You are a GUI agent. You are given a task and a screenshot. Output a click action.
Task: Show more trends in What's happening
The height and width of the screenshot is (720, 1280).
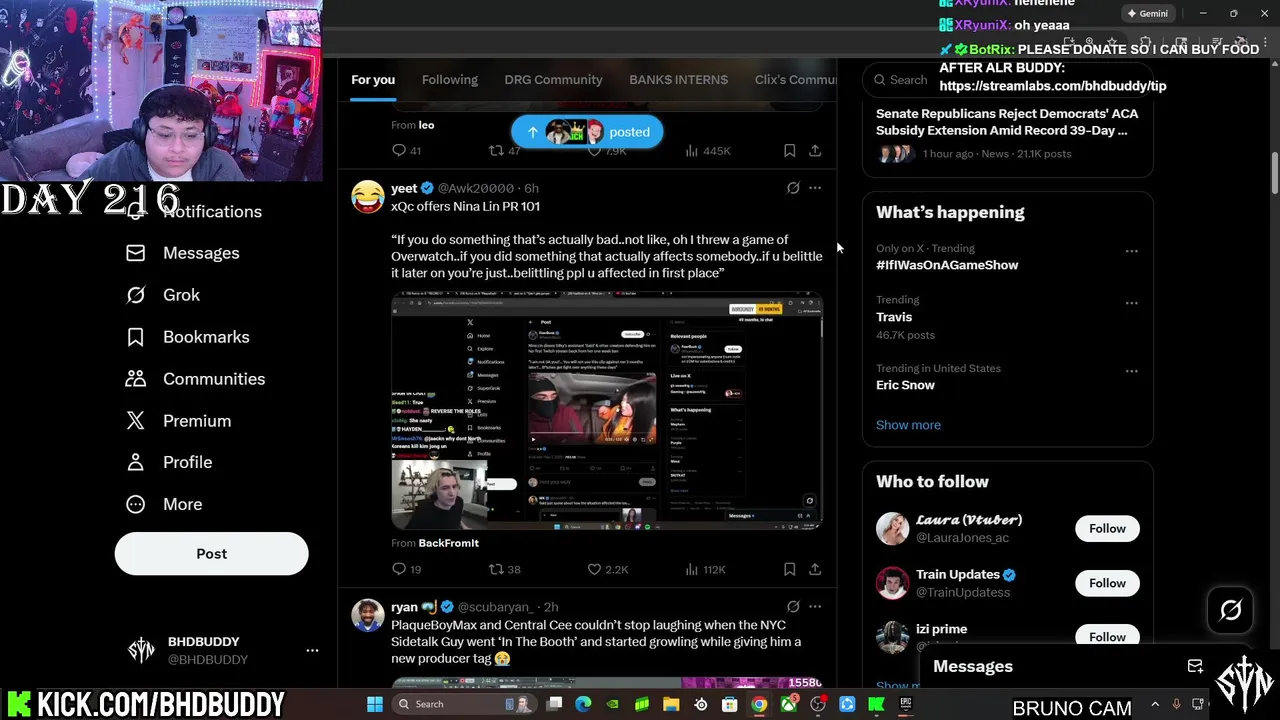click(x=908, y=425)
